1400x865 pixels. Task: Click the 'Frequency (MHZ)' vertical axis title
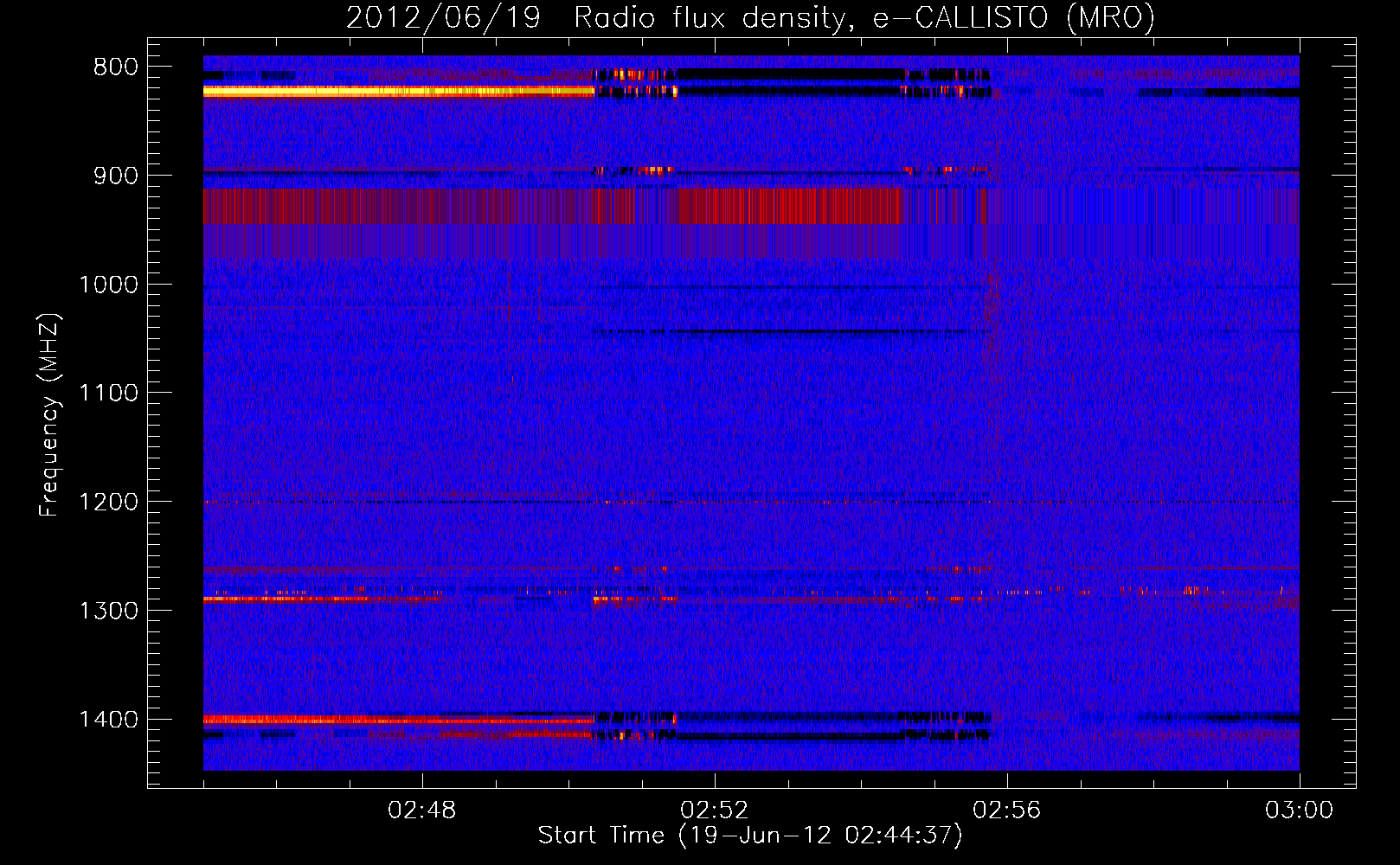tap(49, 414)
